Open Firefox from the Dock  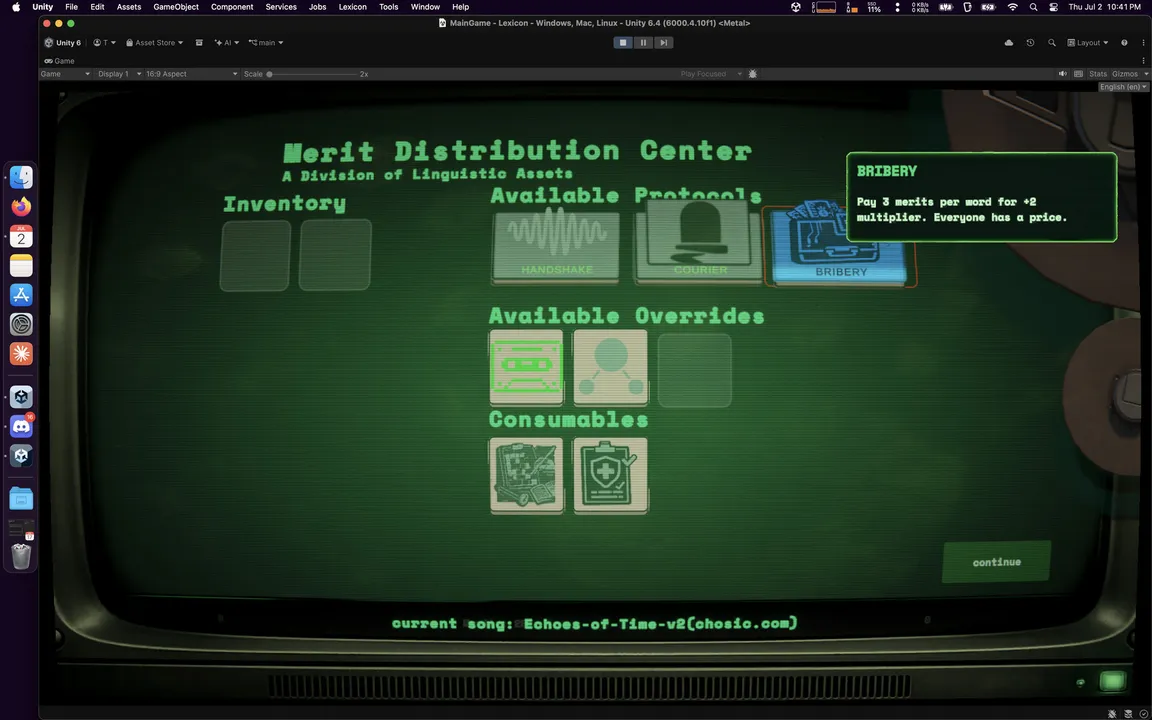pos(21,206)
